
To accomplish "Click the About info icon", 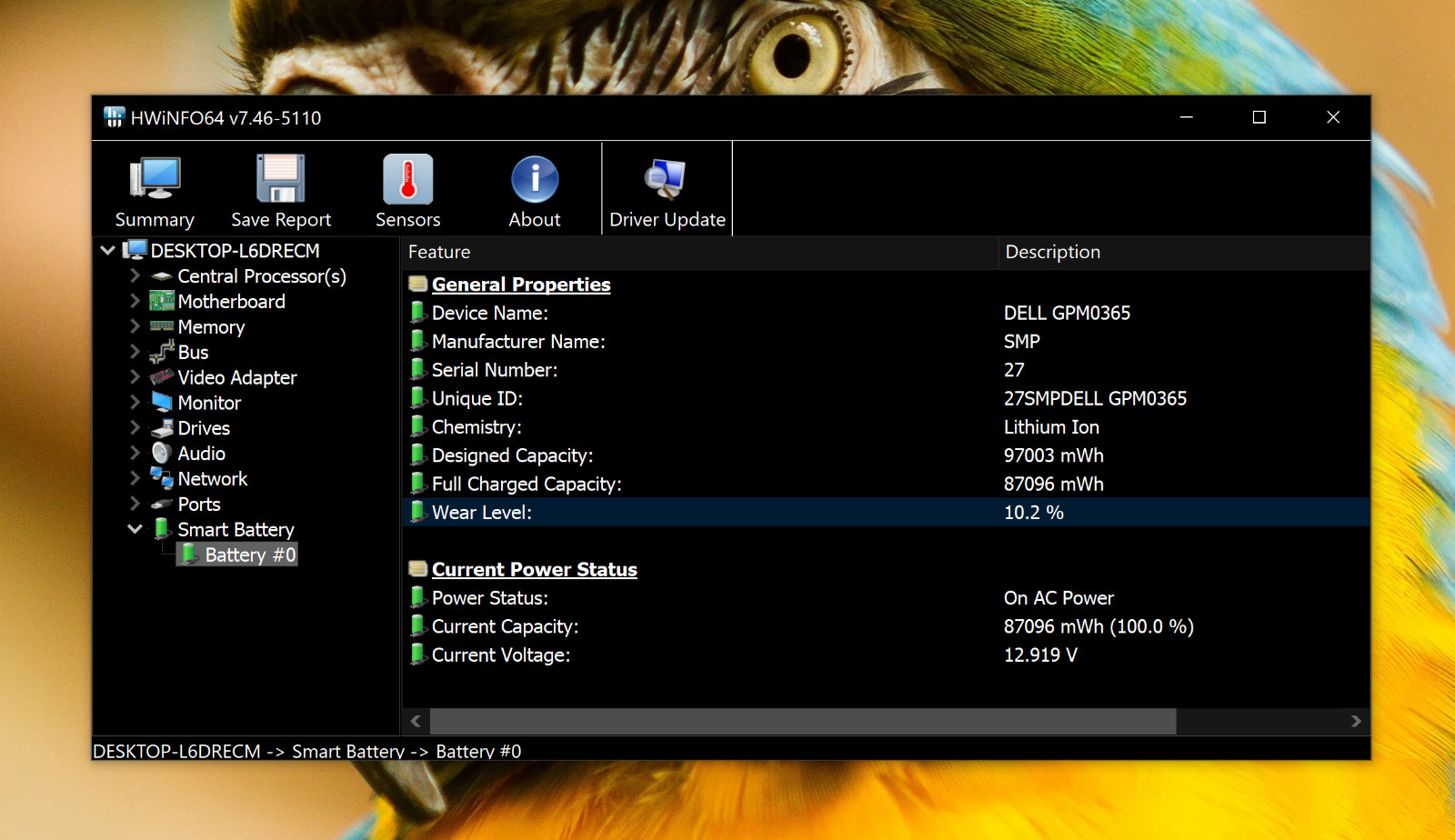I will [x=535, y=179].
